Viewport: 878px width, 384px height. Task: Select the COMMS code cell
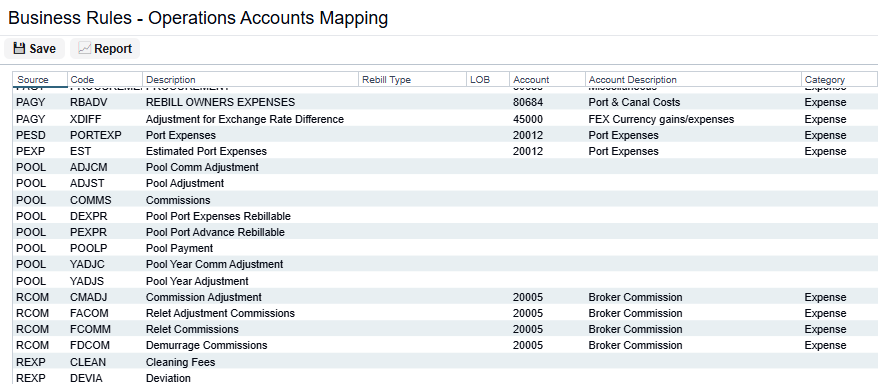(x=91, y=200)
